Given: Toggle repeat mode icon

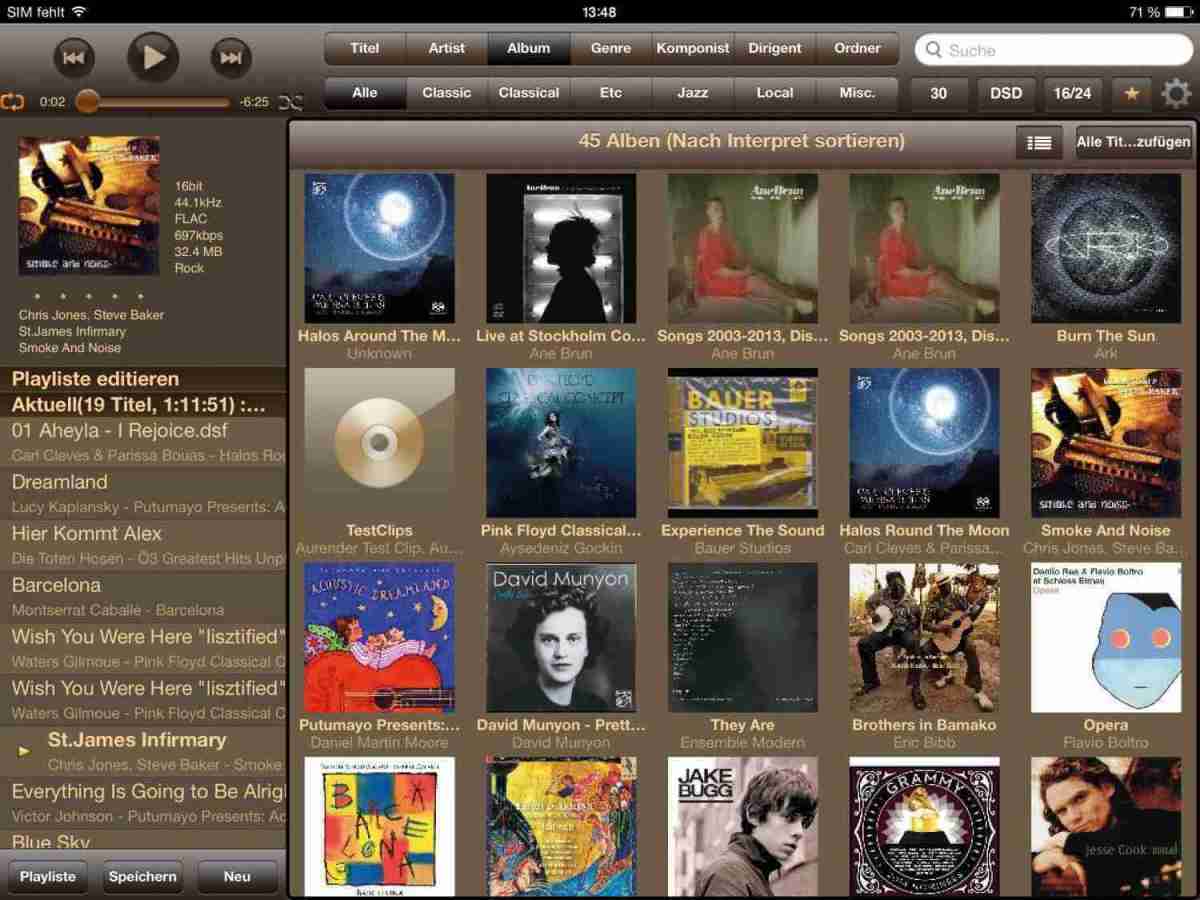Looking at the screenshot, I should pos(13,101).
